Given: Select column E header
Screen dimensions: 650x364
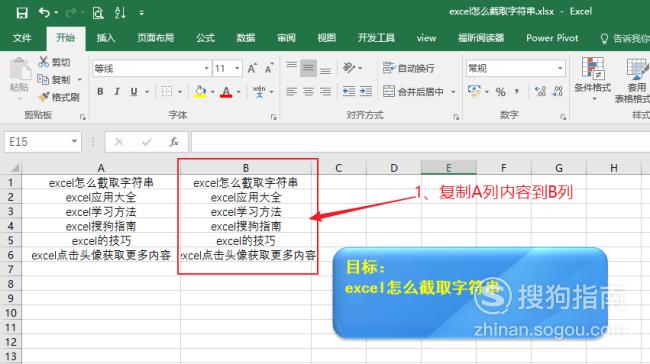Looking at the screenshot, I should click(449, 168).
